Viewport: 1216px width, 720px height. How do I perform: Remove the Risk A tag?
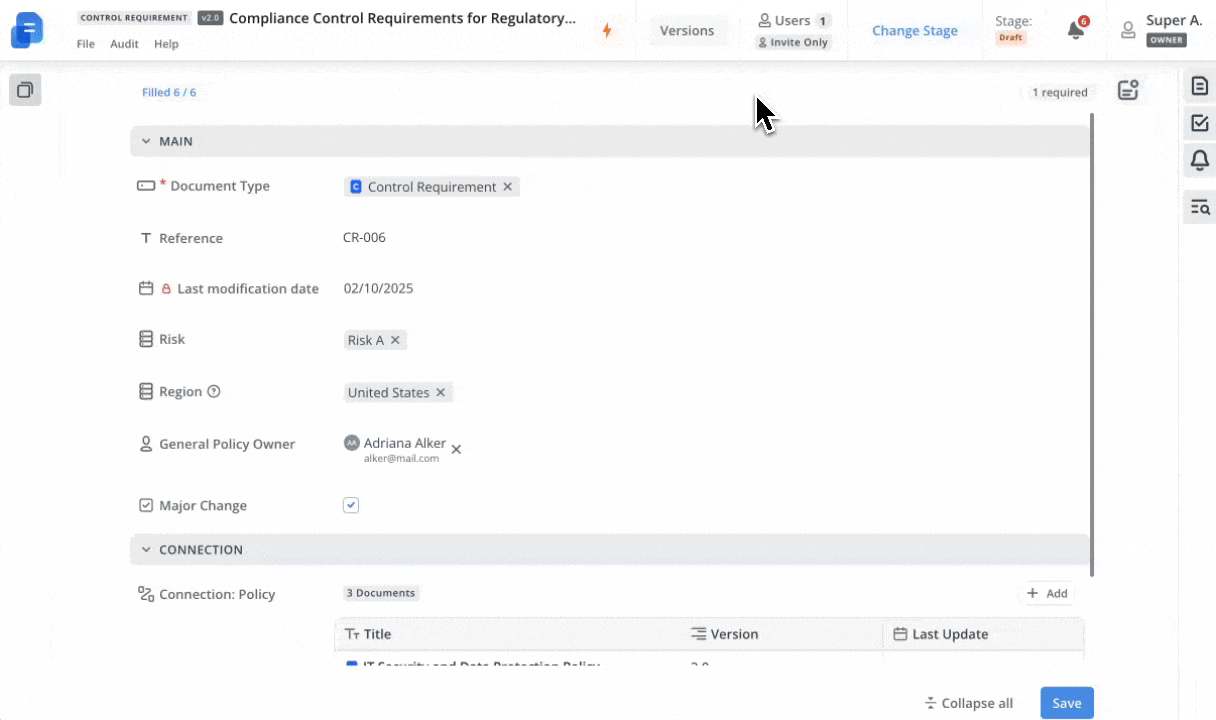[x=395, y=340]
